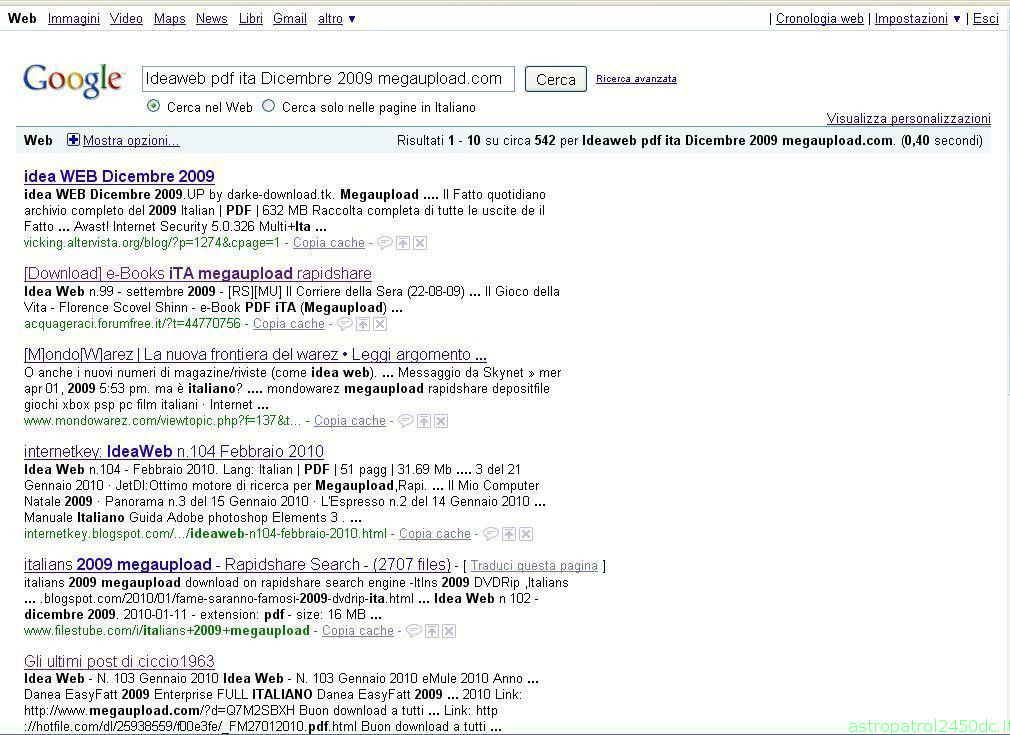
Task: Click comment icon on internetkey.blogspot result
Action: coord(491,534)
